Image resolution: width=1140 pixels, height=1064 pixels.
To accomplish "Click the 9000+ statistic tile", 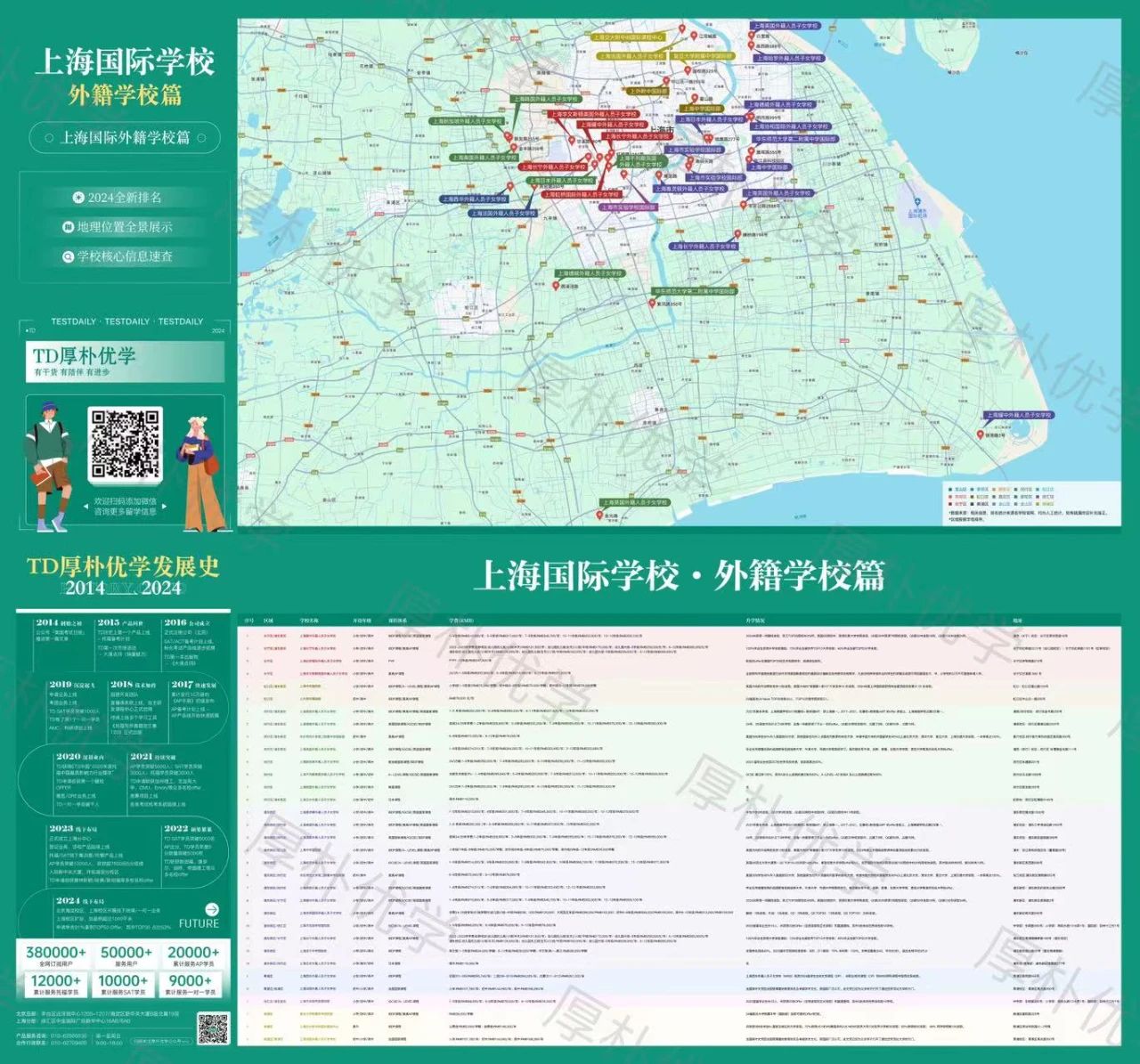I will pos(190,984).
